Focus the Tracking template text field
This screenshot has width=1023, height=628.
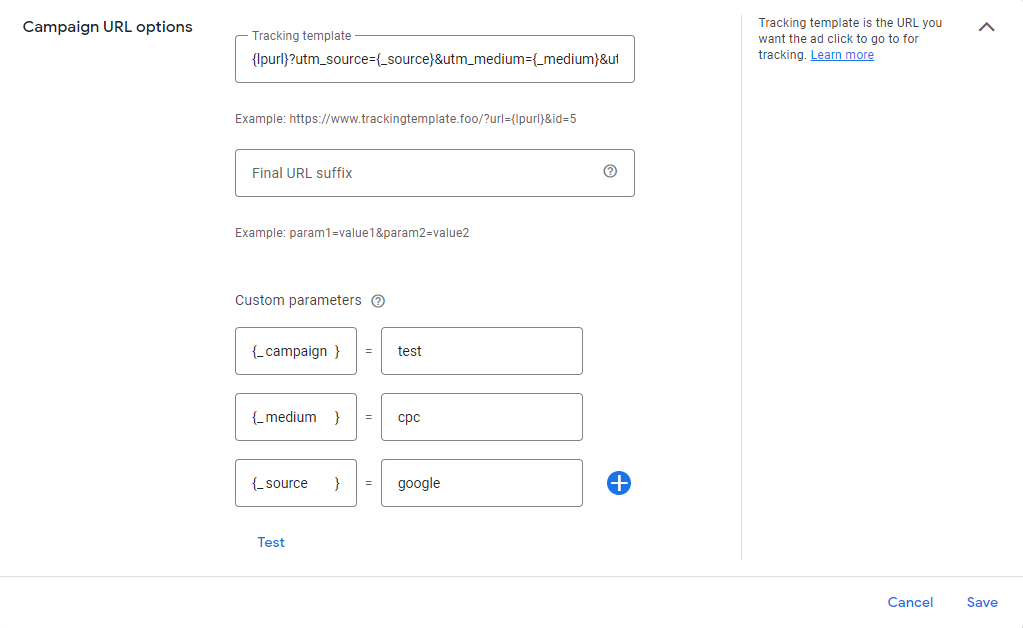coord(434,60)
